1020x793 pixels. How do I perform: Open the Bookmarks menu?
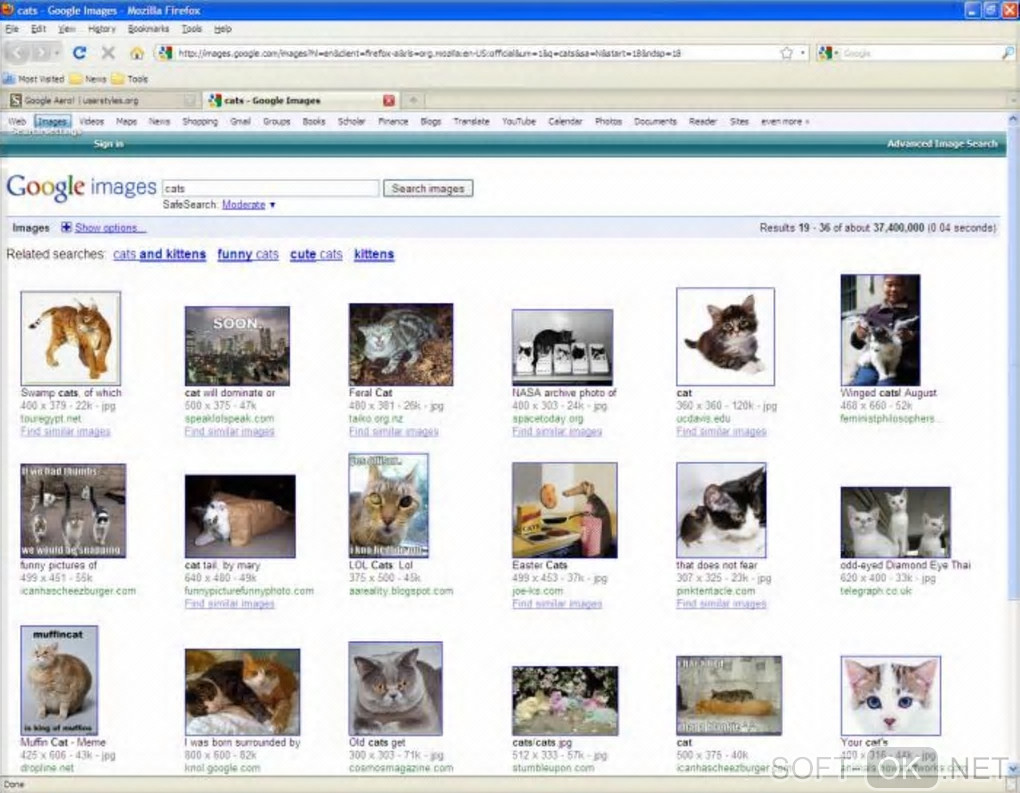pyautogui.click(x=148, y=29)
